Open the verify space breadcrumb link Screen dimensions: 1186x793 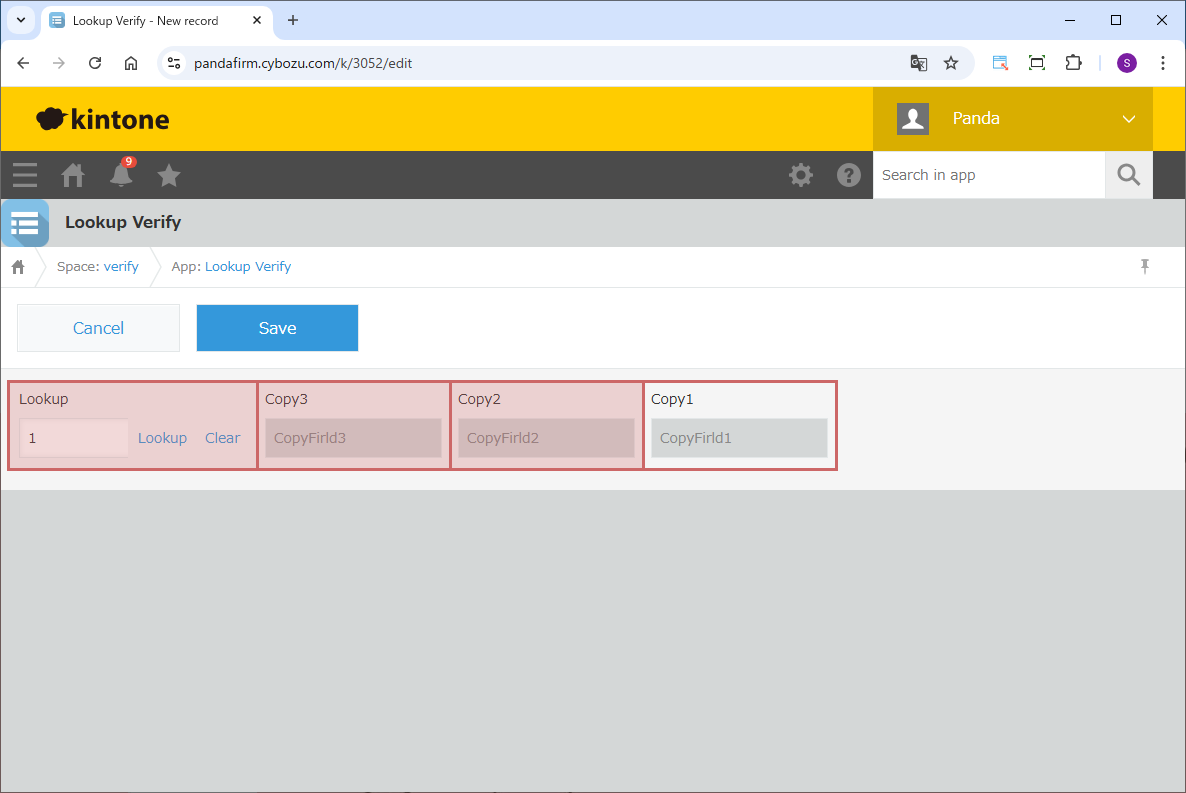(121, 267)
